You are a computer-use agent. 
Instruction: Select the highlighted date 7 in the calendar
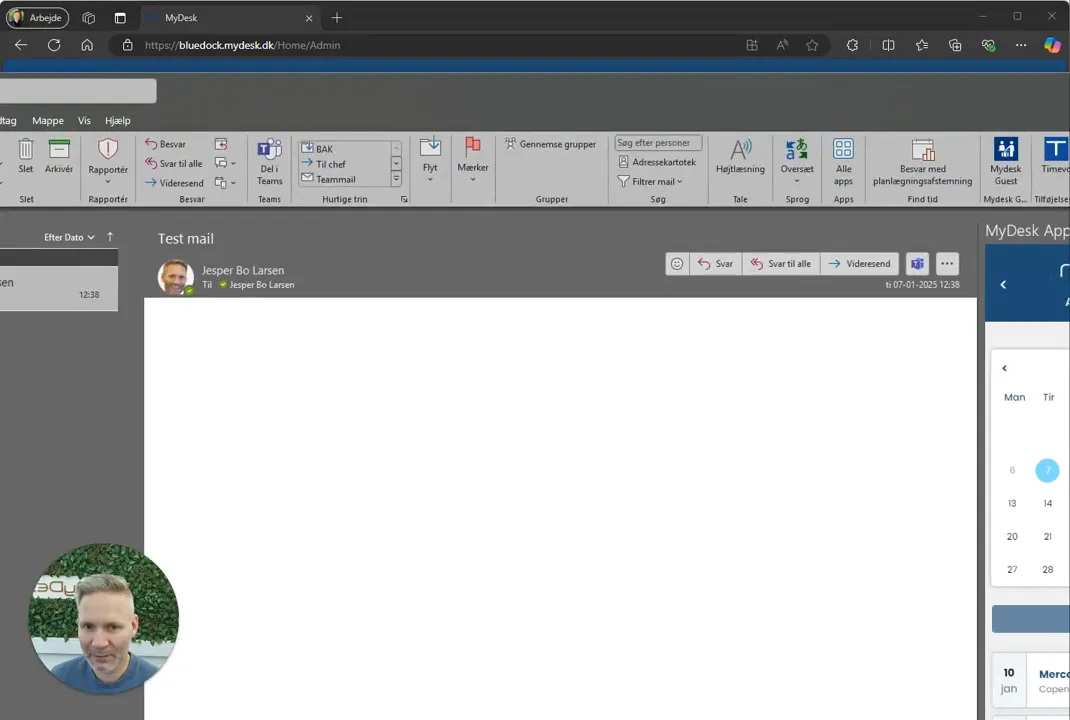(x=1047, y=470)
